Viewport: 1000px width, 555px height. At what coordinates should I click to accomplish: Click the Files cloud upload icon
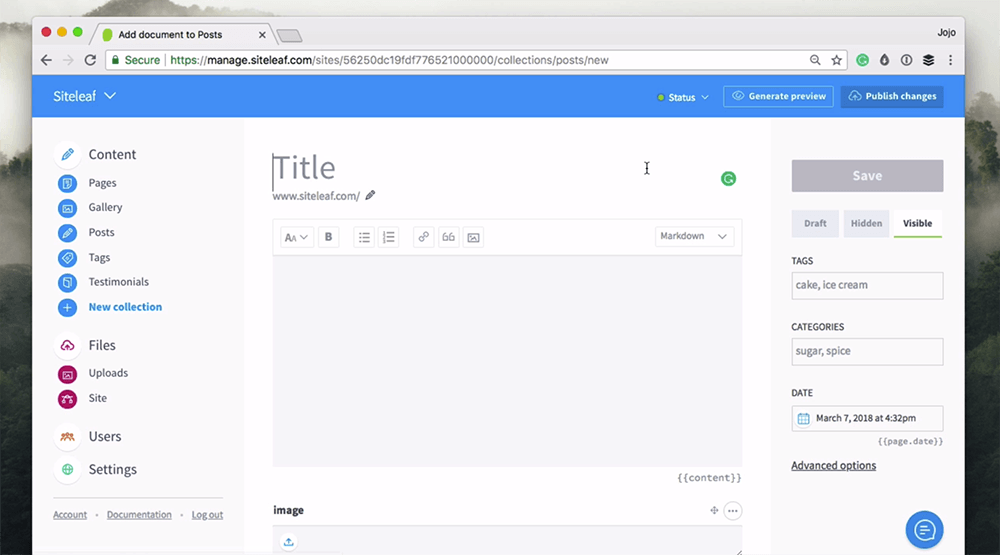click(x=67, y=345)
